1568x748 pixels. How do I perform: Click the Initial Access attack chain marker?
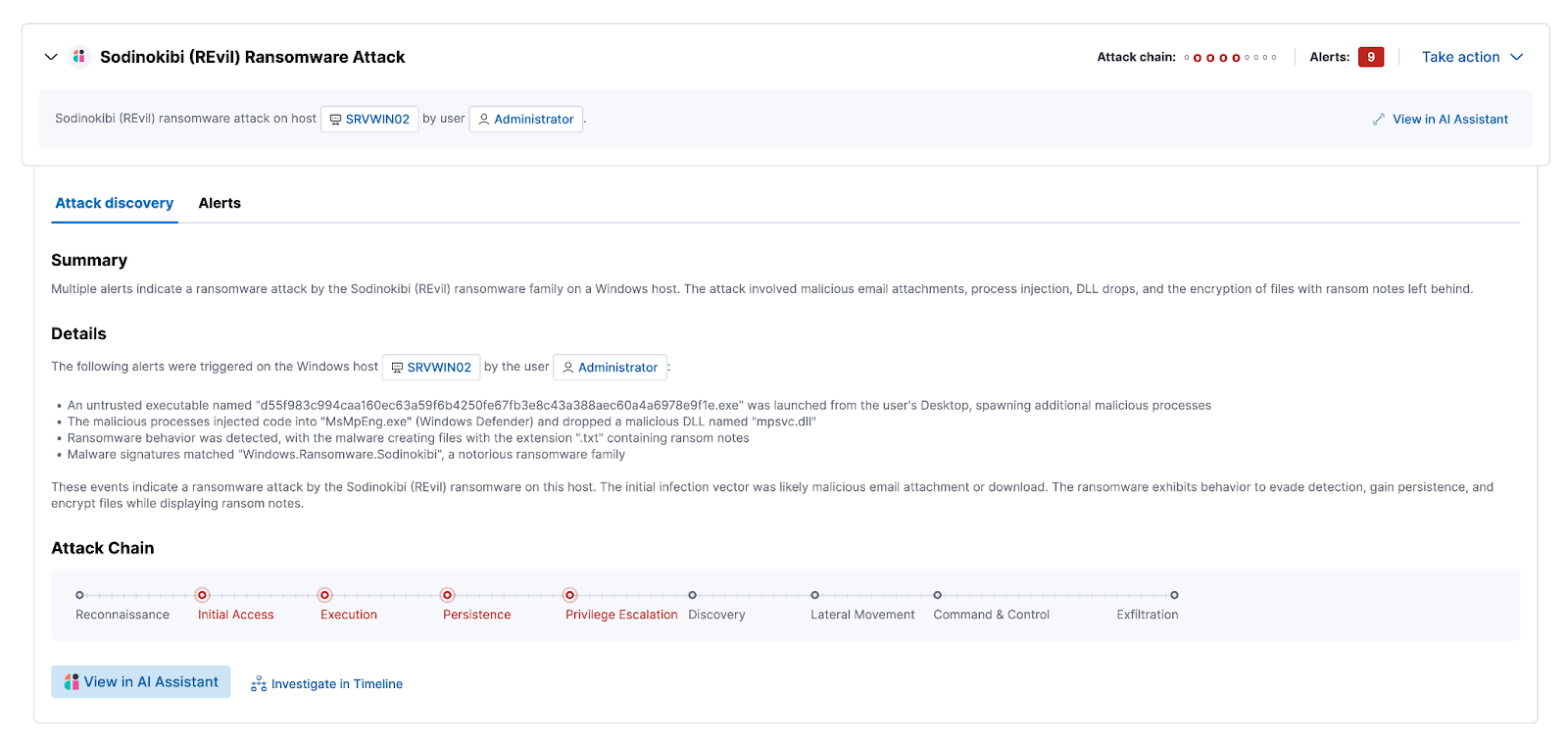click(202, 595)
